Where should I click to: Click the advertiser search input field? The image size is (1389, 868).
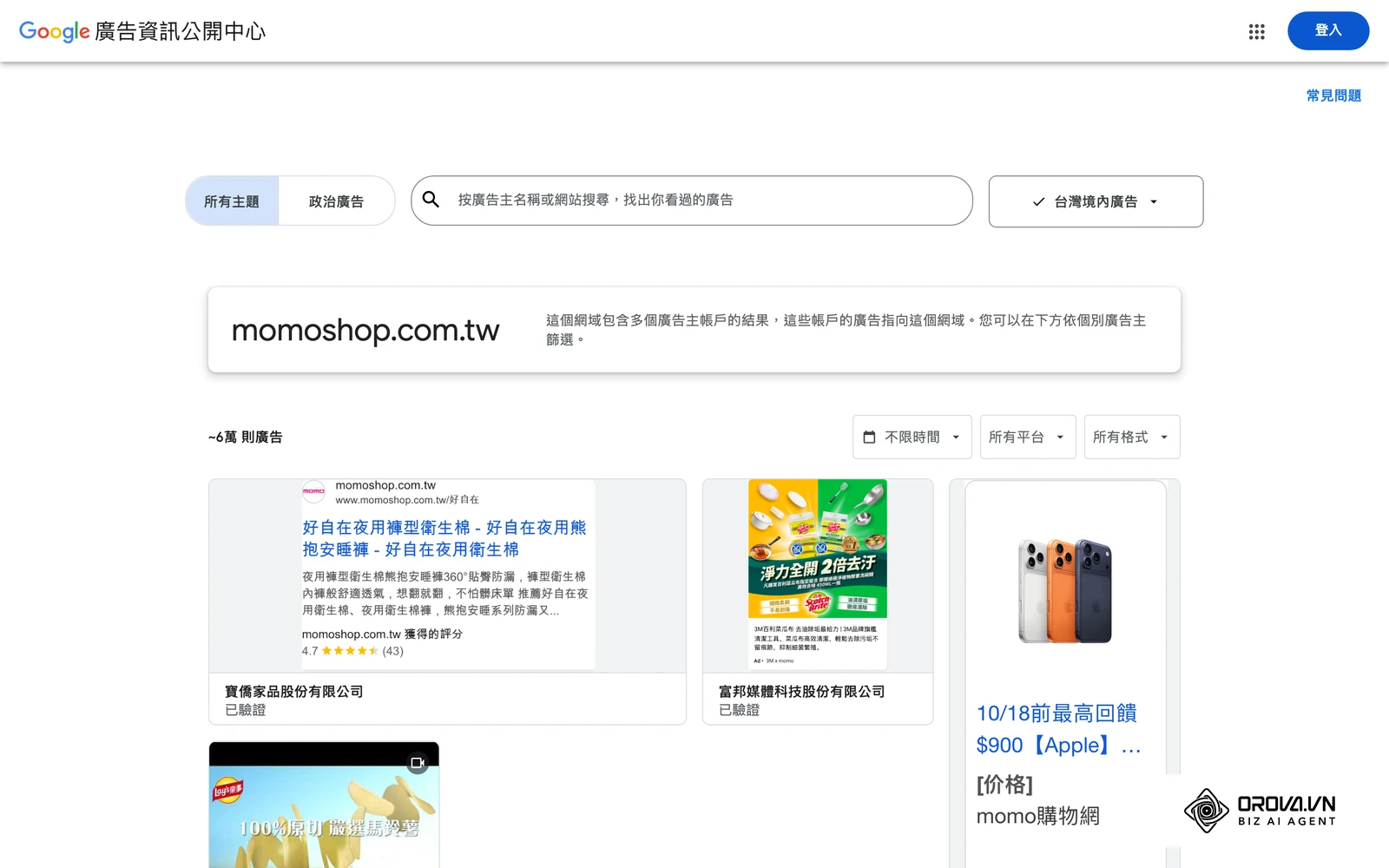click(692, 201)
